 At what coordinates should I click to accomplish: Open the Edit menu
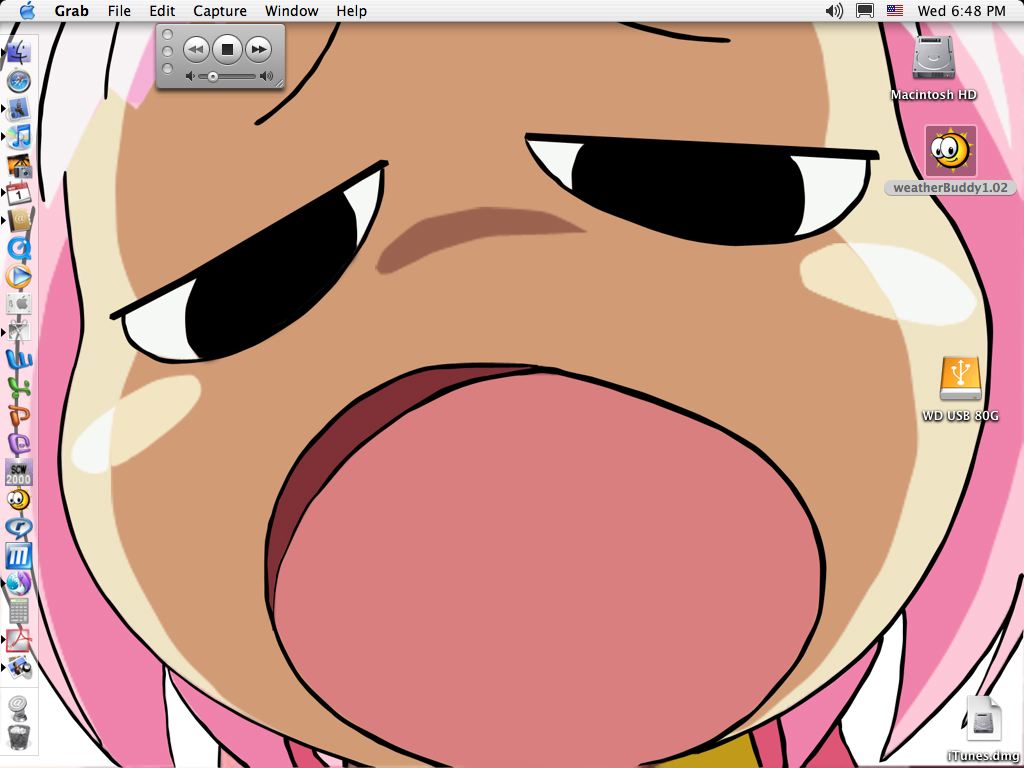162,11
